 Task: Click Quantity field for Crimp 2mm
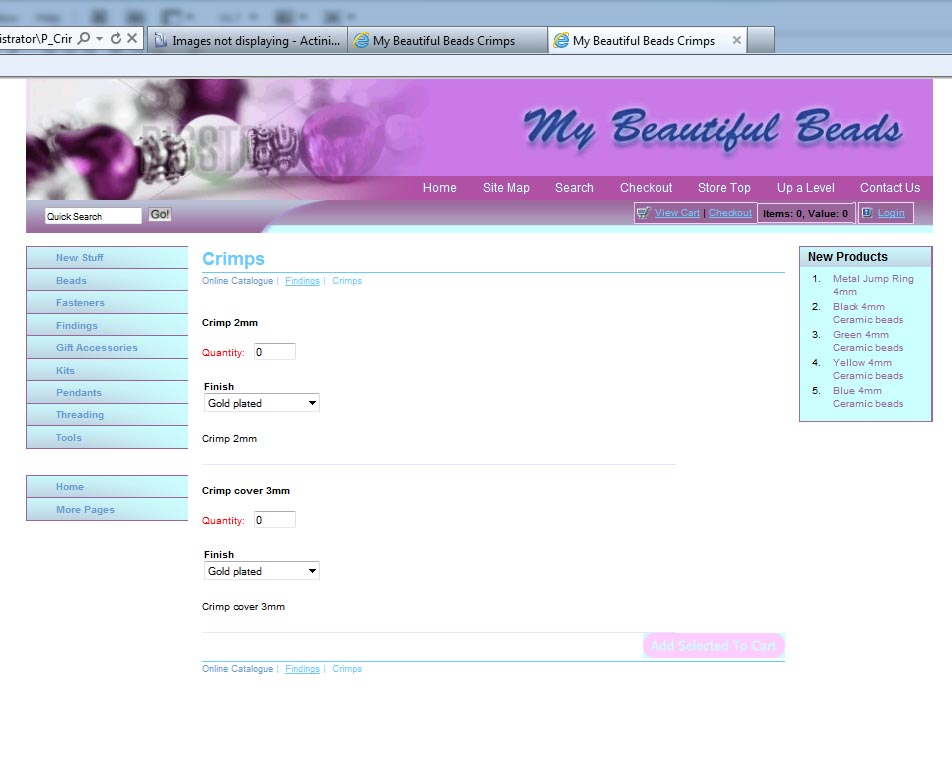pyautogui.click(x=275, y=352)
